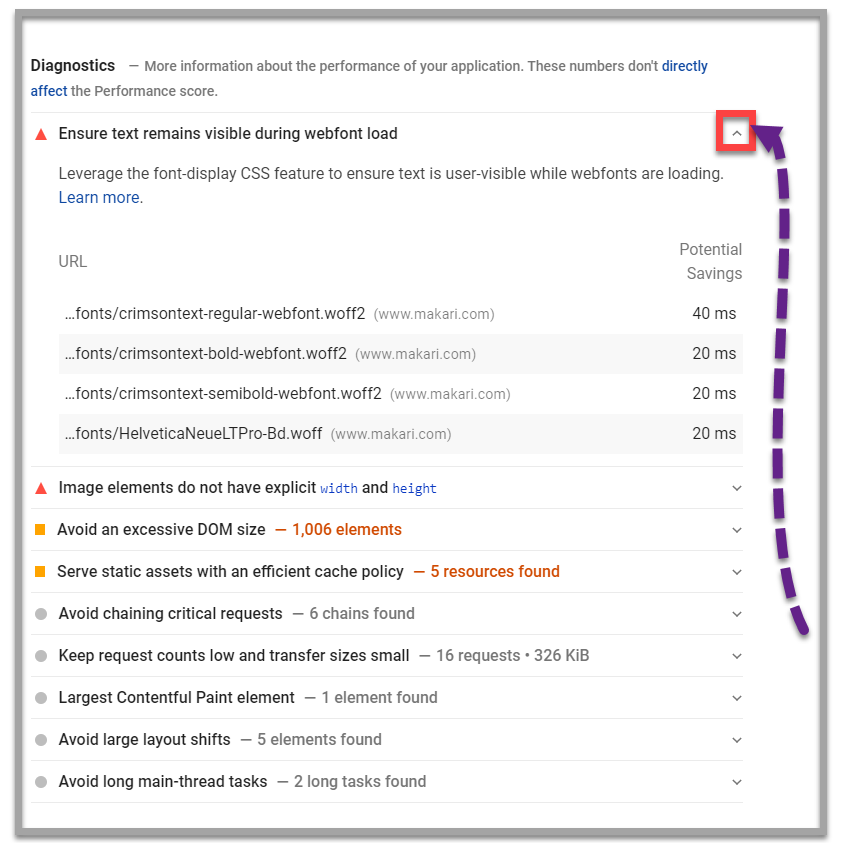Image resolution: width=845 pixels, height=843 pixels.
Task: Expand request counts audit chevron
Action: click(x=737, y=657)
